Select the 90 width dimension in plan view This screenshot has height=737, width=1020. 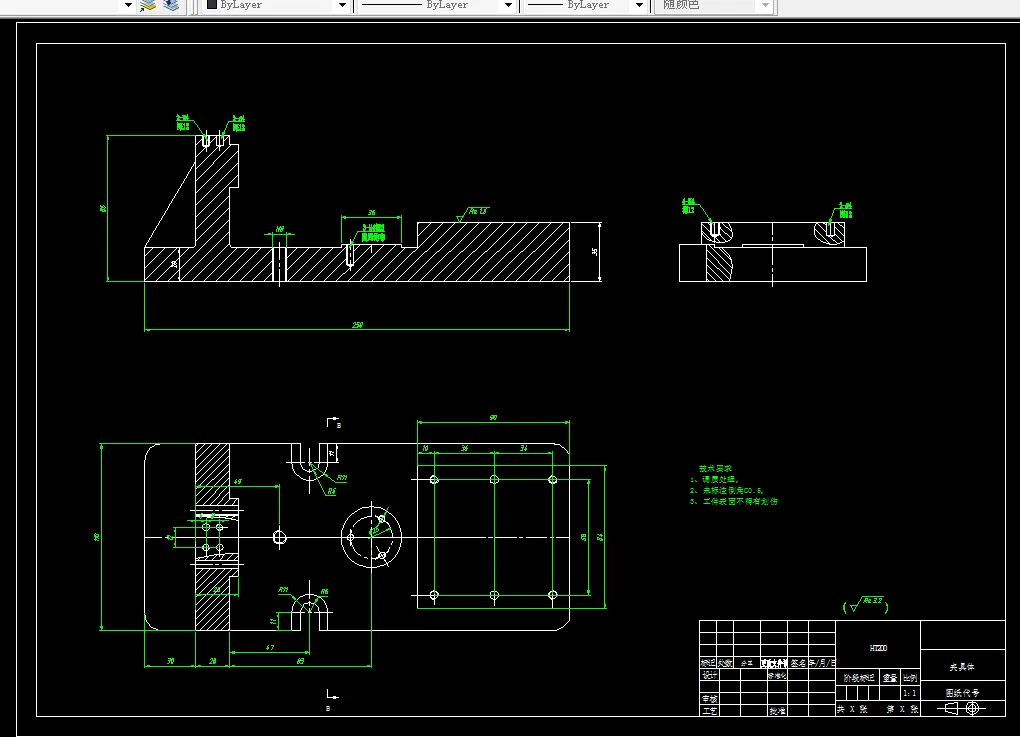coord(493,418)
